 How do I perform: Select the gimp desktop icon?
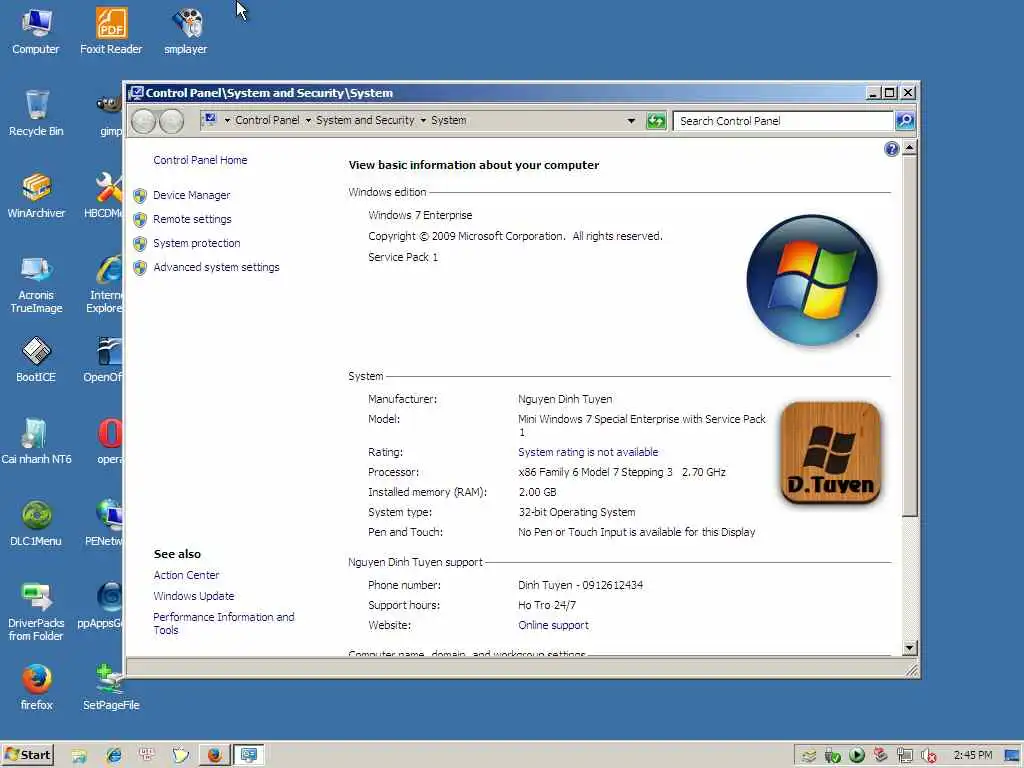click(110, 118)
